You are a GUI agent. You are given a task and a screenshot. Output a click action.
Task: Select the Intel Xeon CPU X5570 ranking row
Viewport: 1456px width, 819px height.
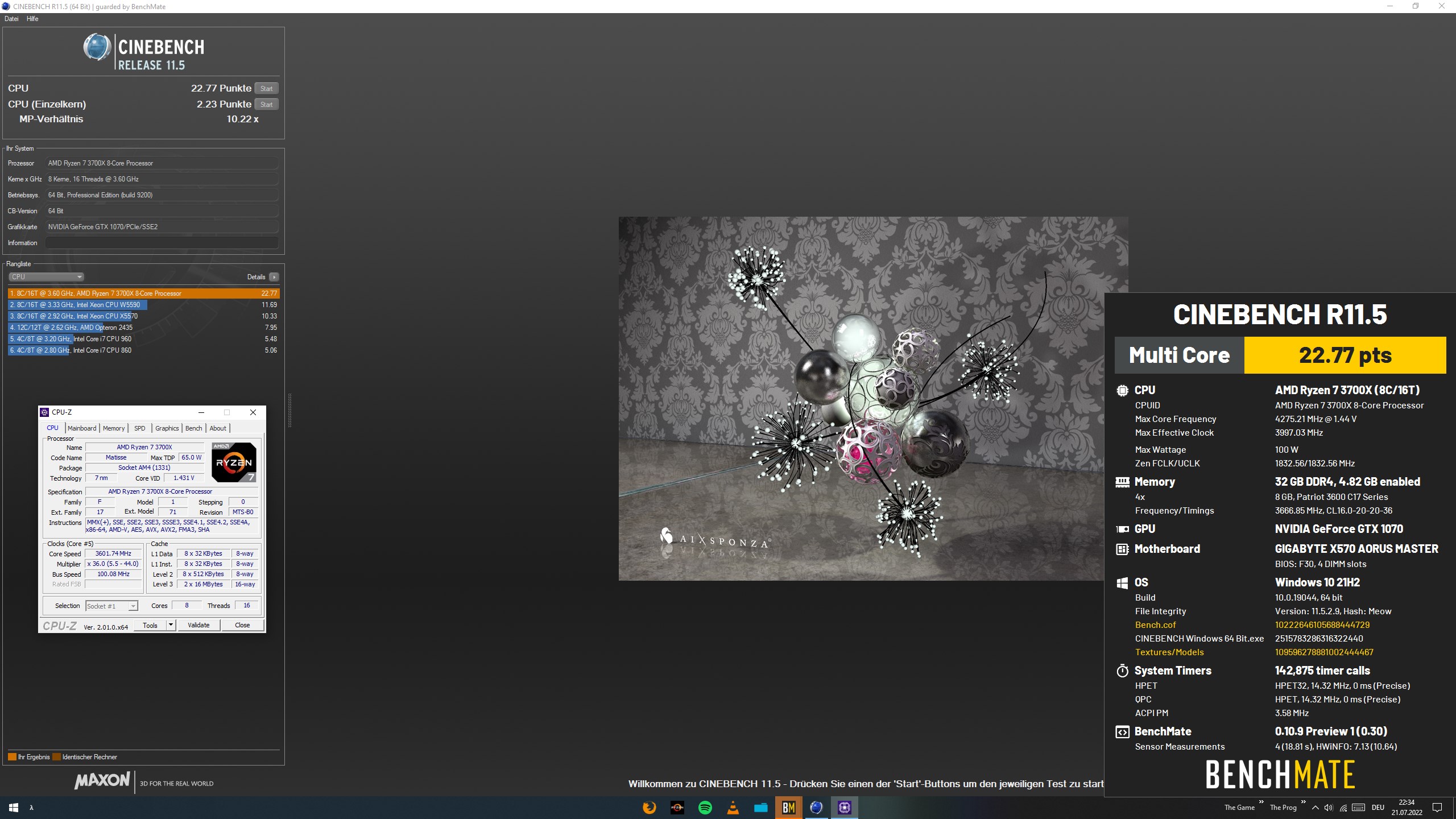pyautogui.click(x=143, y=316)
